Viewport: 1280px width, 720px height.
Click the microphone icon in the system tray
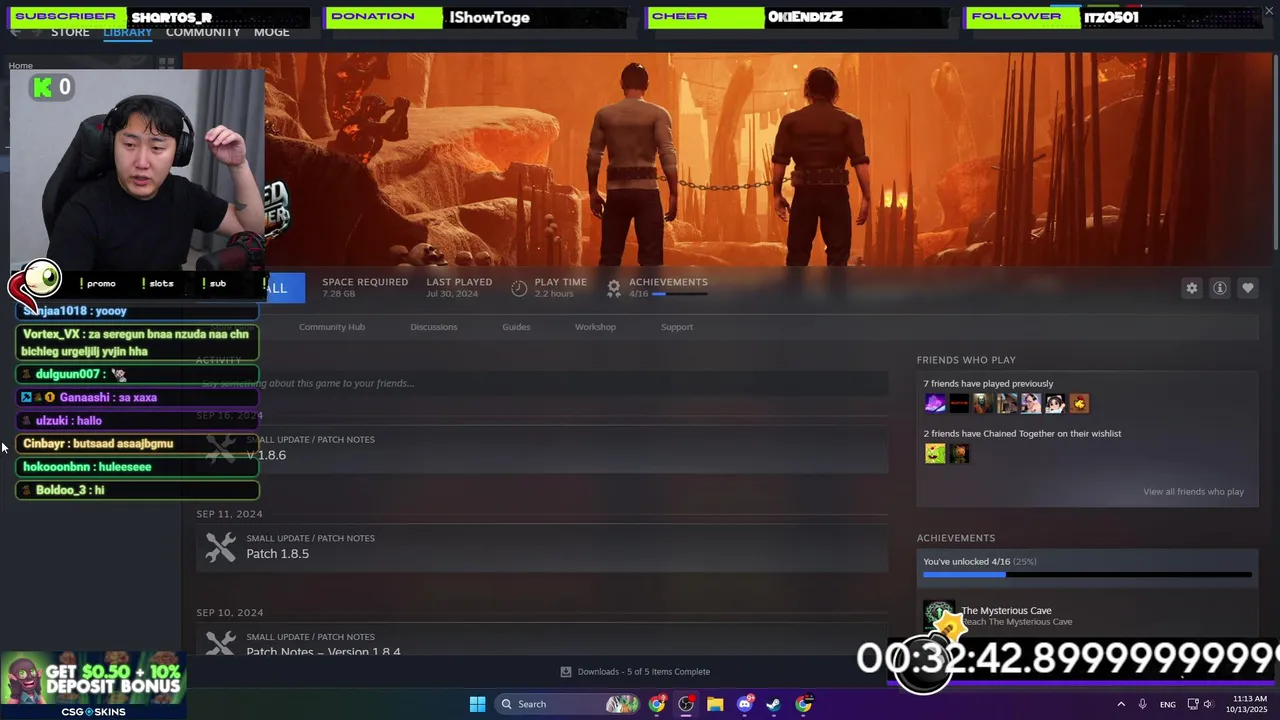(1142, 704)
